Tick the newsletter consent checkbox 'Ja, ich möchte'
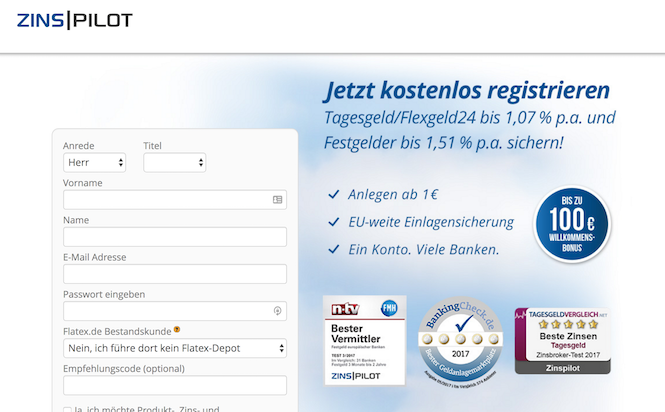The image size is (665, 412). (x=67, y=409)
